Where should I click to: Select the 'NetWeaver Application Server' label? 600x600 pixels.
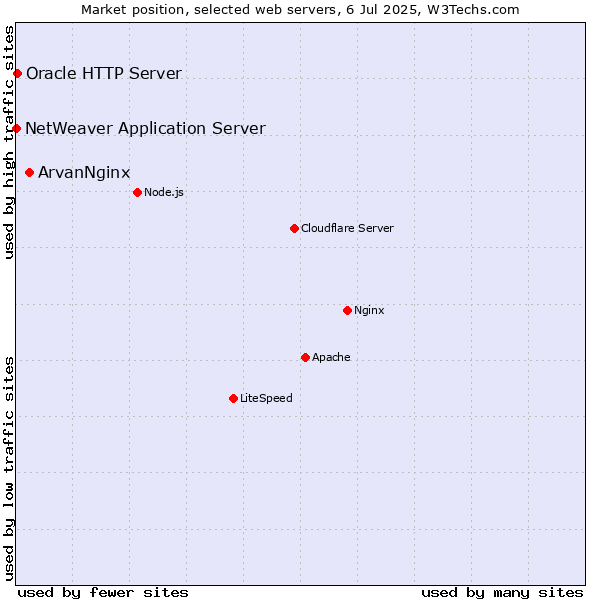tap(145, 129)
